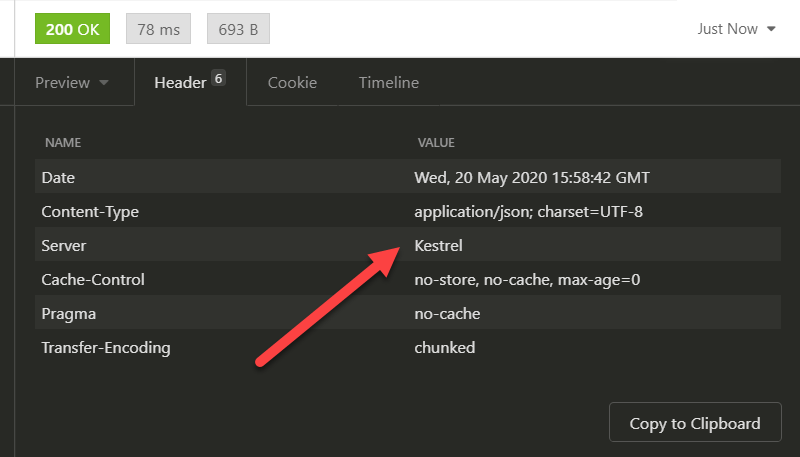Select the chunked Transfer-Encoding value
Viewport: 800px width, 457px height.
click(x=444, y=347)
